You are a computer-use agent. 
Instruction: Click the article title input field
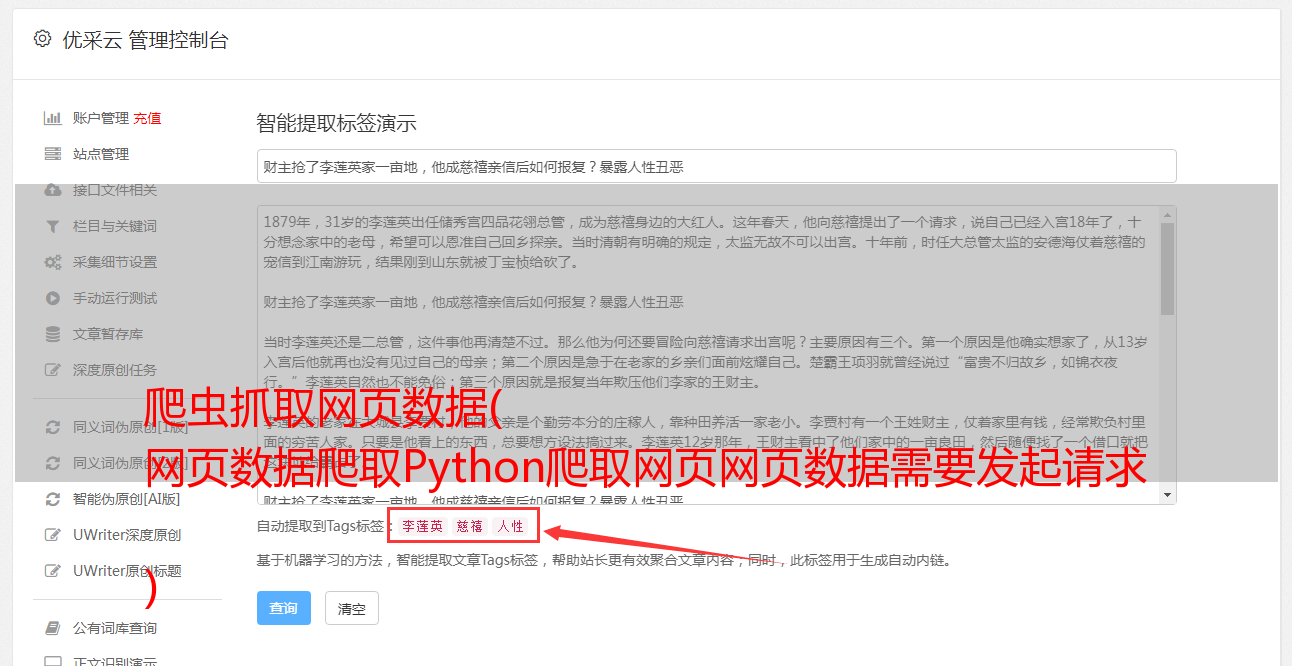tap(716, 166)
